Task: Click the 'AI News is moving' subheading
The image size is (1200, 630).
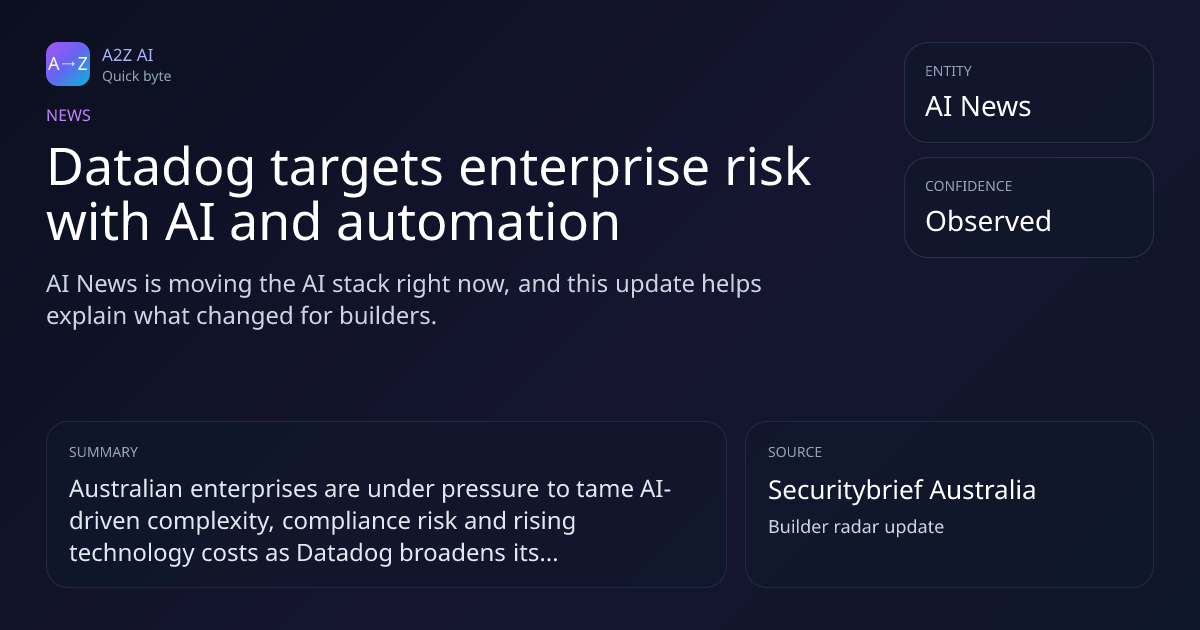Action: pos(404,300)
